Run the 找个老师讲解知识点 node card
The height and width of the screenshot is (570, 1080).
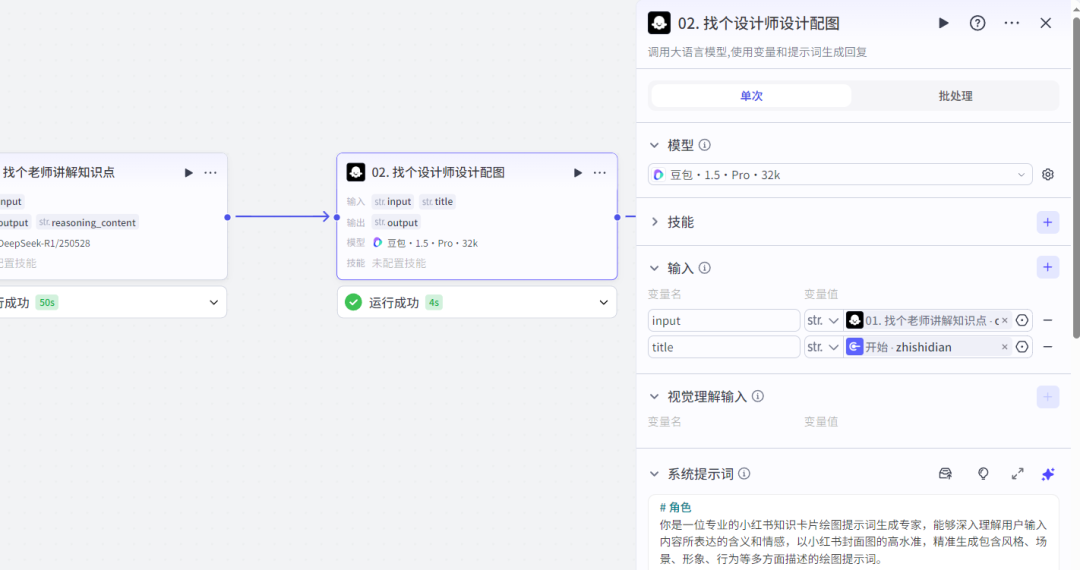[188, 173]
